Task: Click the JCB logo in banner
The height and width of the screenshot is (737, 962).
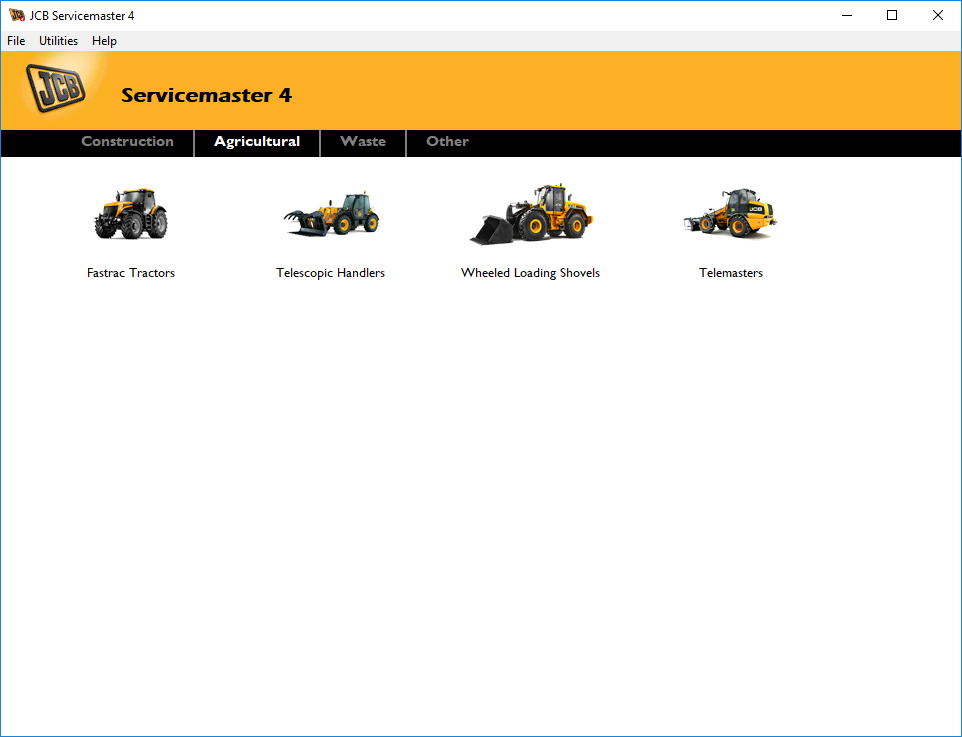Action: pos(55,88)
